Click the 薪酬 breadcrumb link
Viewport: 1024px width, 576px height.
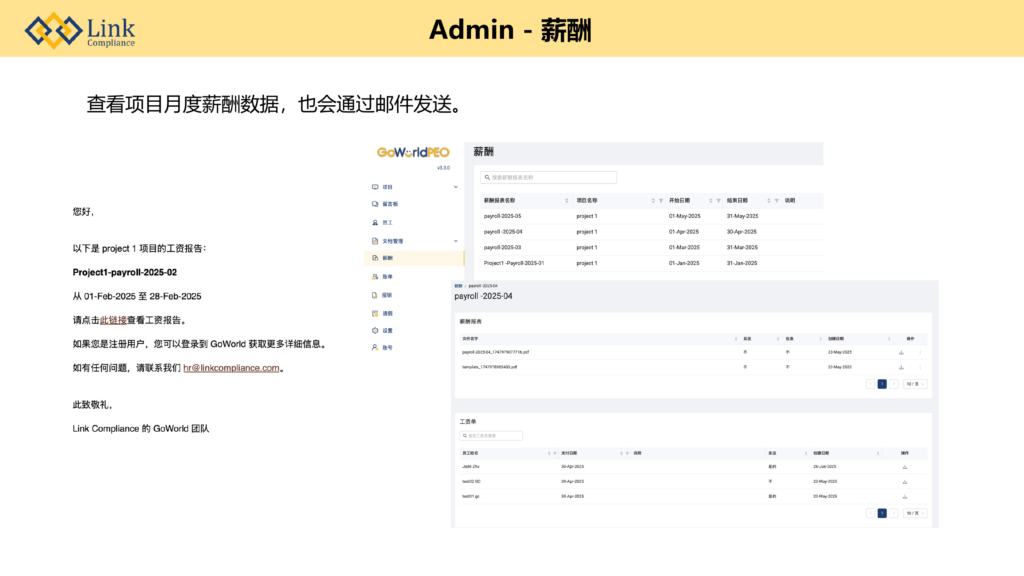(x=458, y=286)
